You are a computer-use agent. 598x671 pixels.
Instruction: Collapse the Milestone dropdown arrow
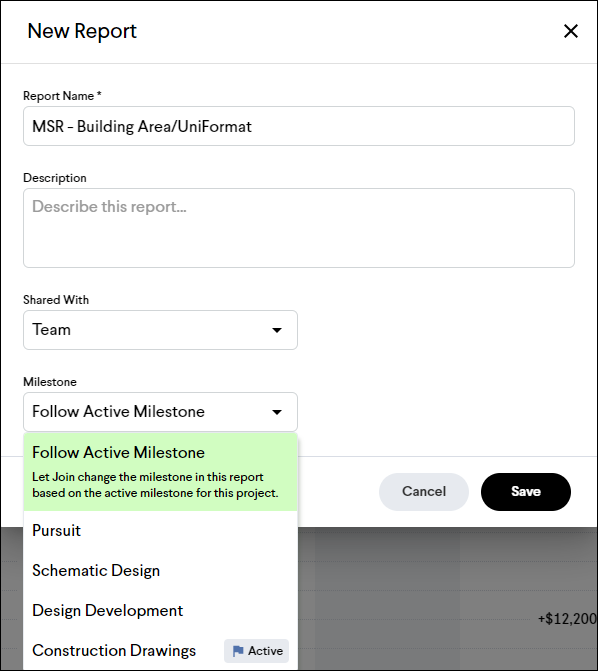pyautogui.click(x=277, y=412)
